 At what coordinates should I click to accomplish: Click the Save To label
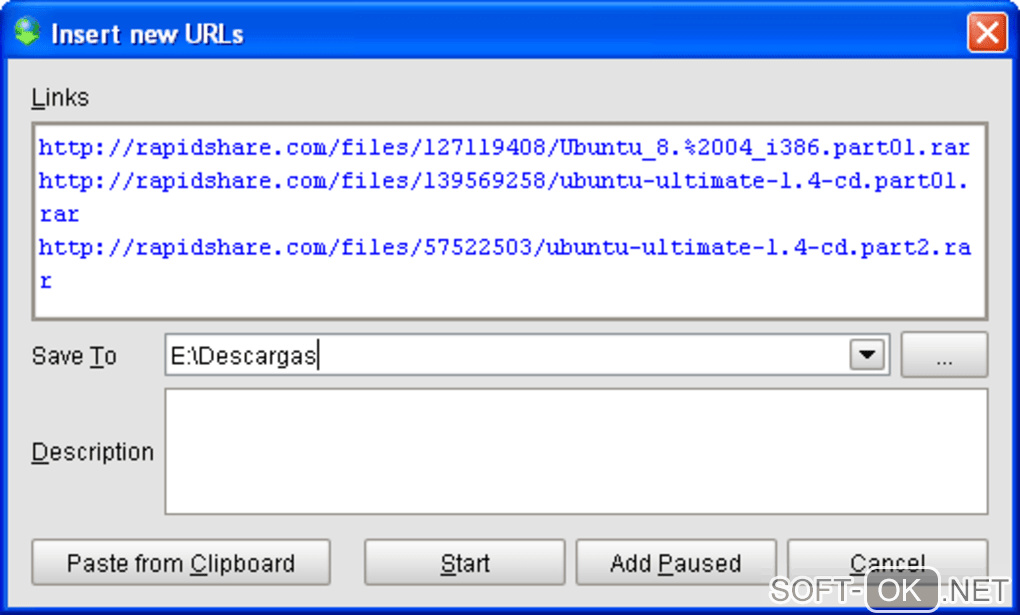point(74,357)
